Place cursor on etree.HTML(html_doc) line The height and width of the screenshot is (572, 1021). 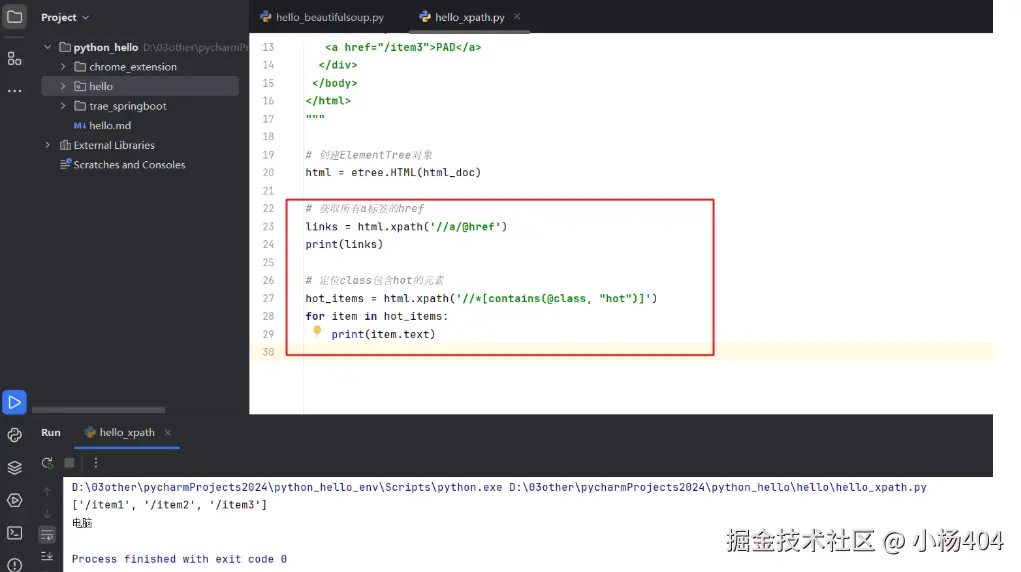393,172
